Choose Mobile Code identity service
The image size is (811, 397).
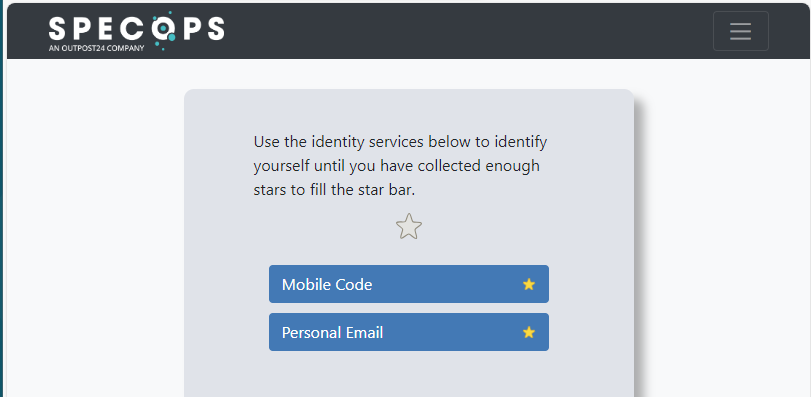coord(409,284)
